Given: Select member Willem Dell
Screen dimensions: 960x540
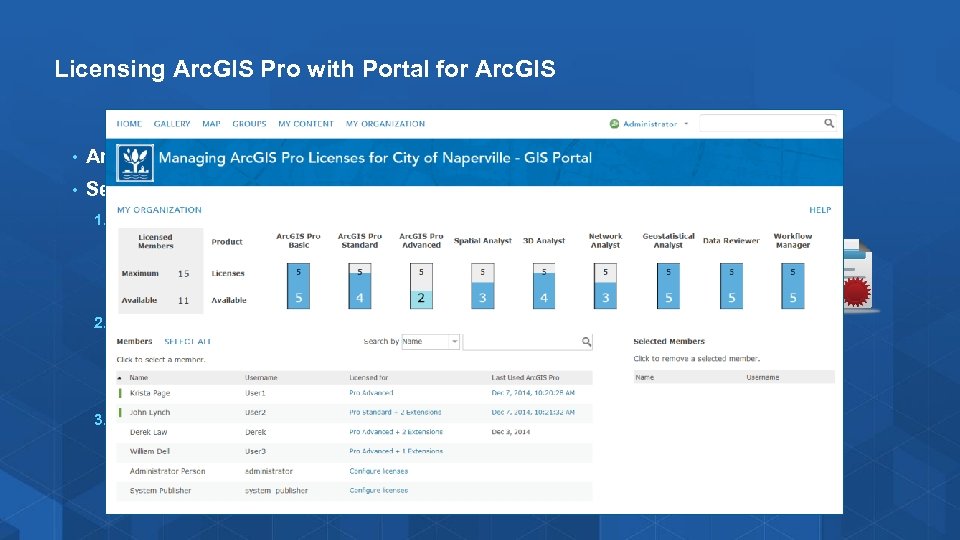Looking at the screenshot, I should (149, 451).
